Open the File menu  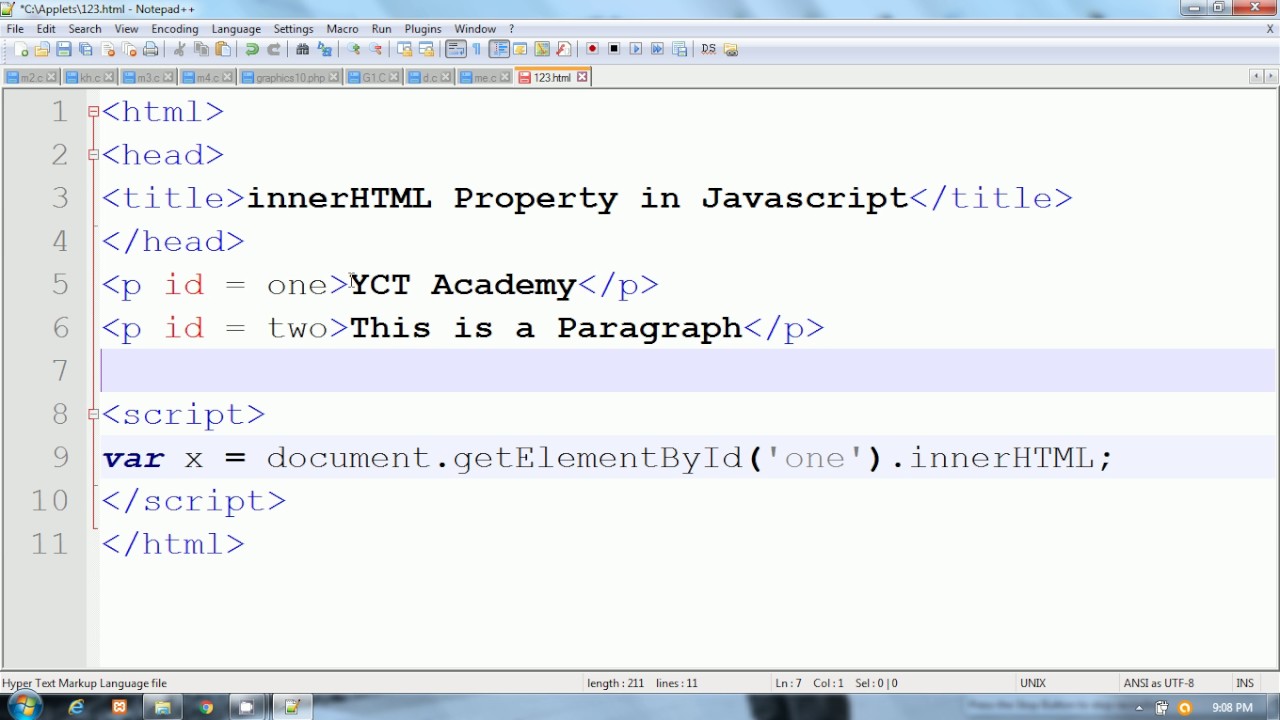[x=15, y=29]
